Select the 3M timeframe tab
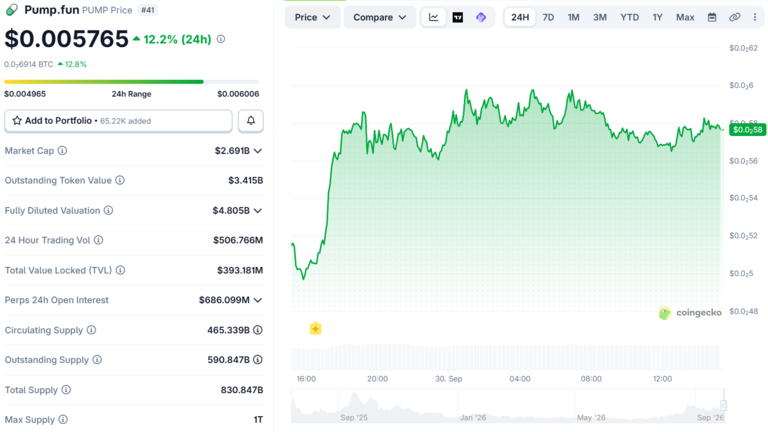This screenshot has height=432, width=768. pyautogui.click(x=600, y=17)
